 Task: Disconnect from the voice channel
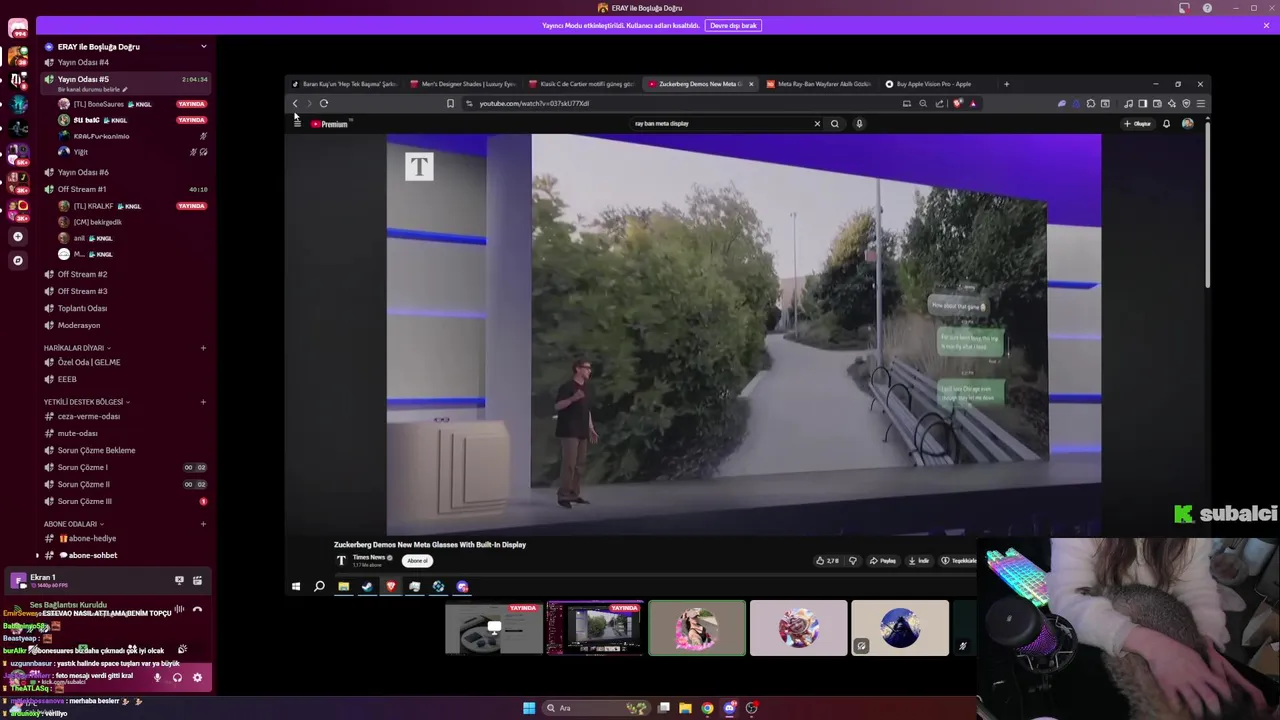click(197, 609)
